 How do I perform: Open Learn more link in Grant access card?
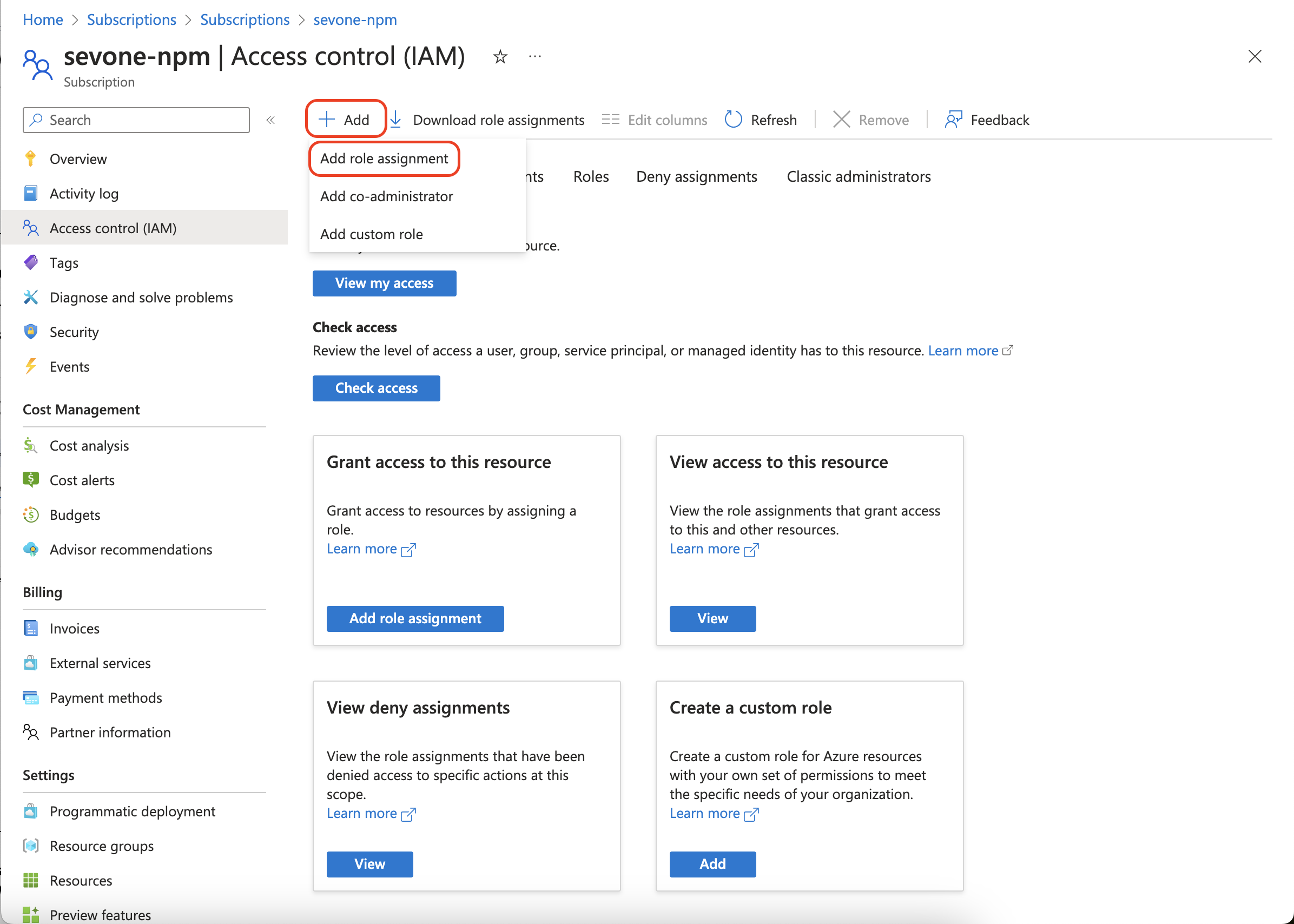point(371,549)
